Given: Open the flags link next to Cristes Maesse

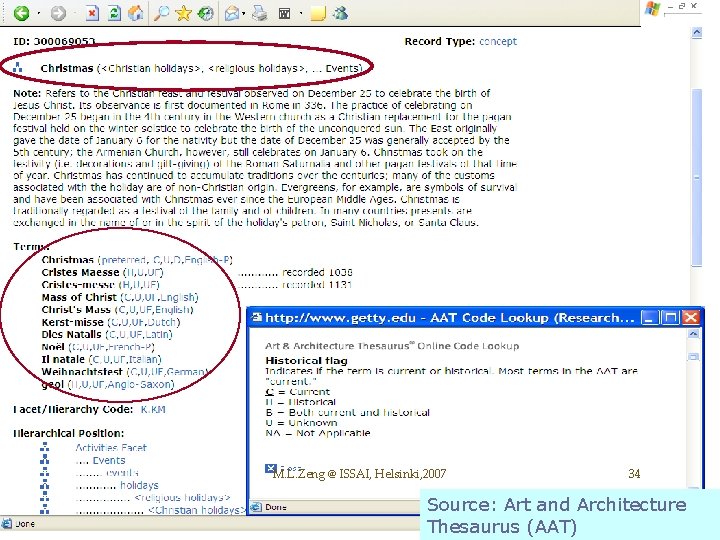Looking at the screenshot, I should 143,272.
